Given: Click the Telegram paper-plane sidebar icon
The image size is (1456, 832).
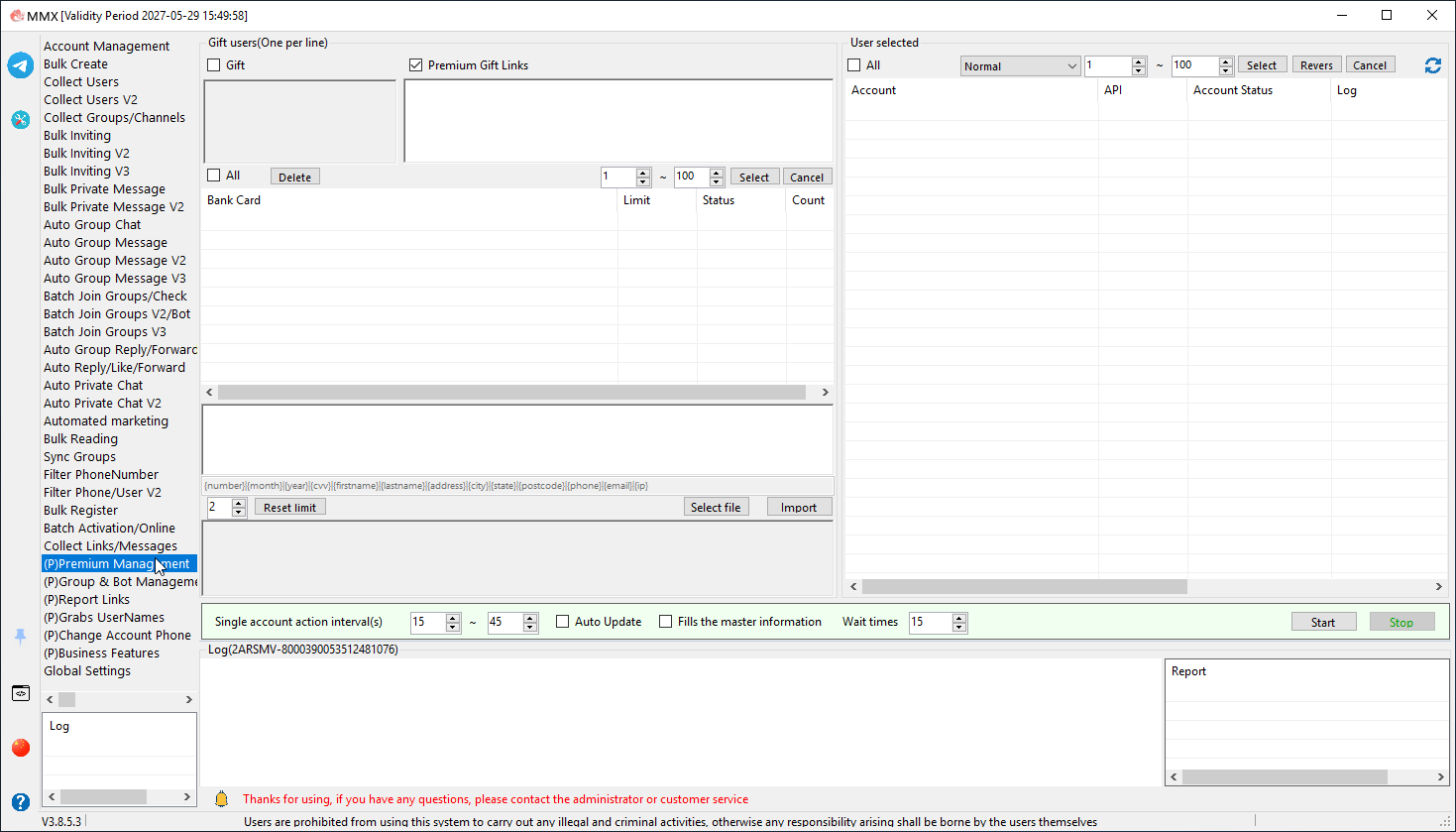Looking at the screenshot, I should coord(21,65).
